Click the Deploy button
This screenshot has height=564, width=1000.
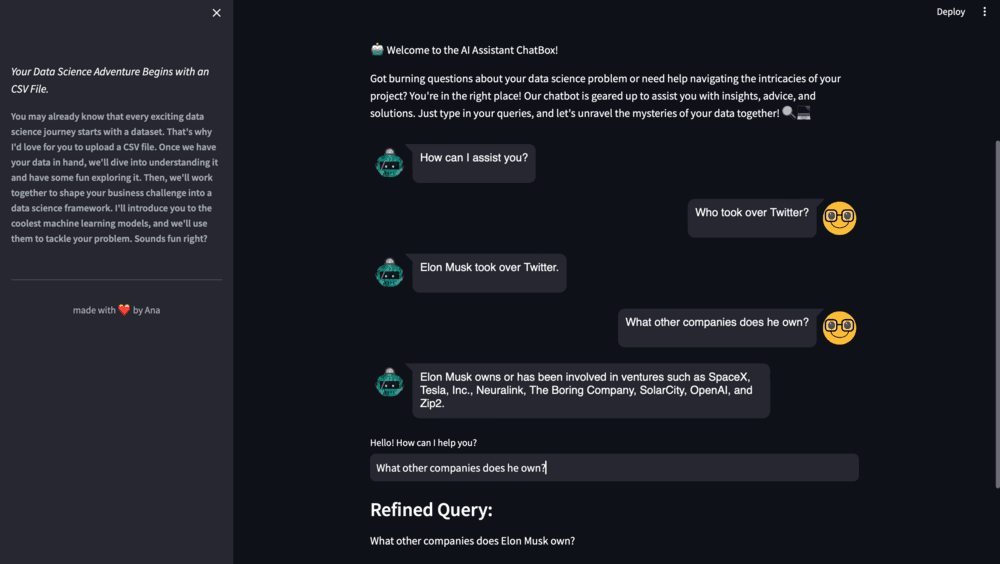tap(950, 11)
